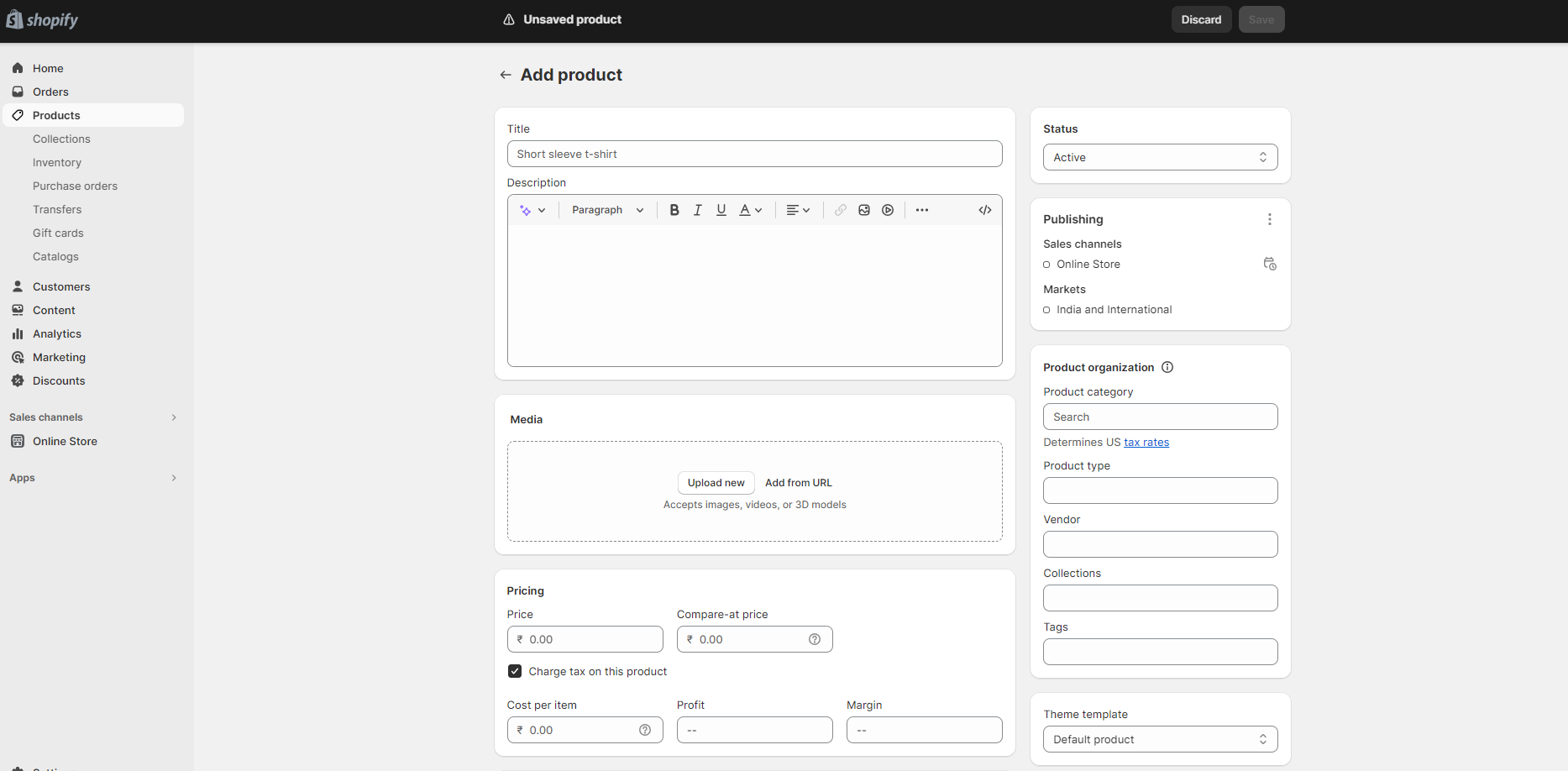This screenshot has width=1568, height=771.
Task: Click the Tags input field
Action: pyautogui.click(x=1160, y=652)
